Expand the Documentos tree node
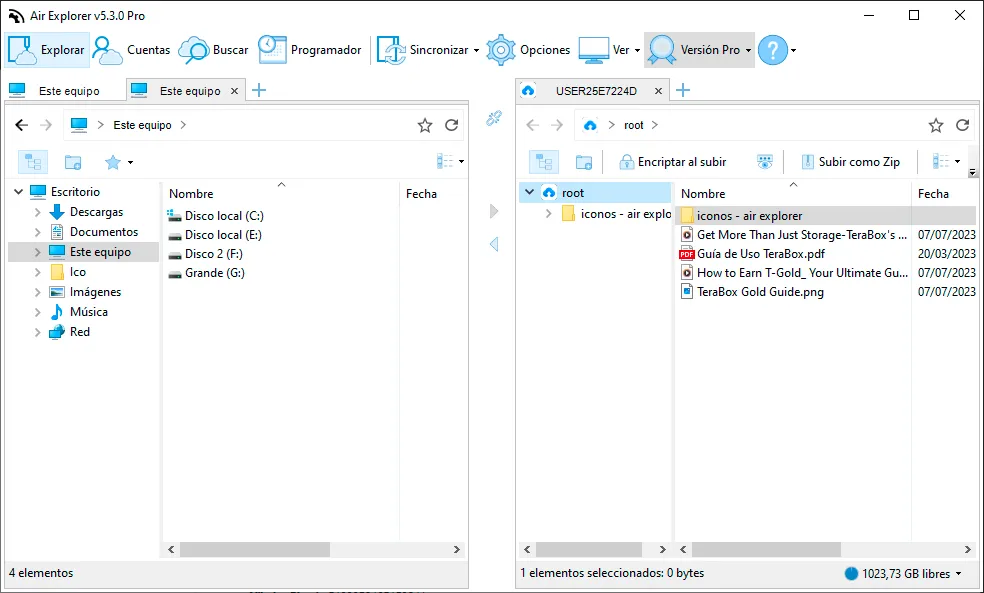984x593 pixels. 37,232
